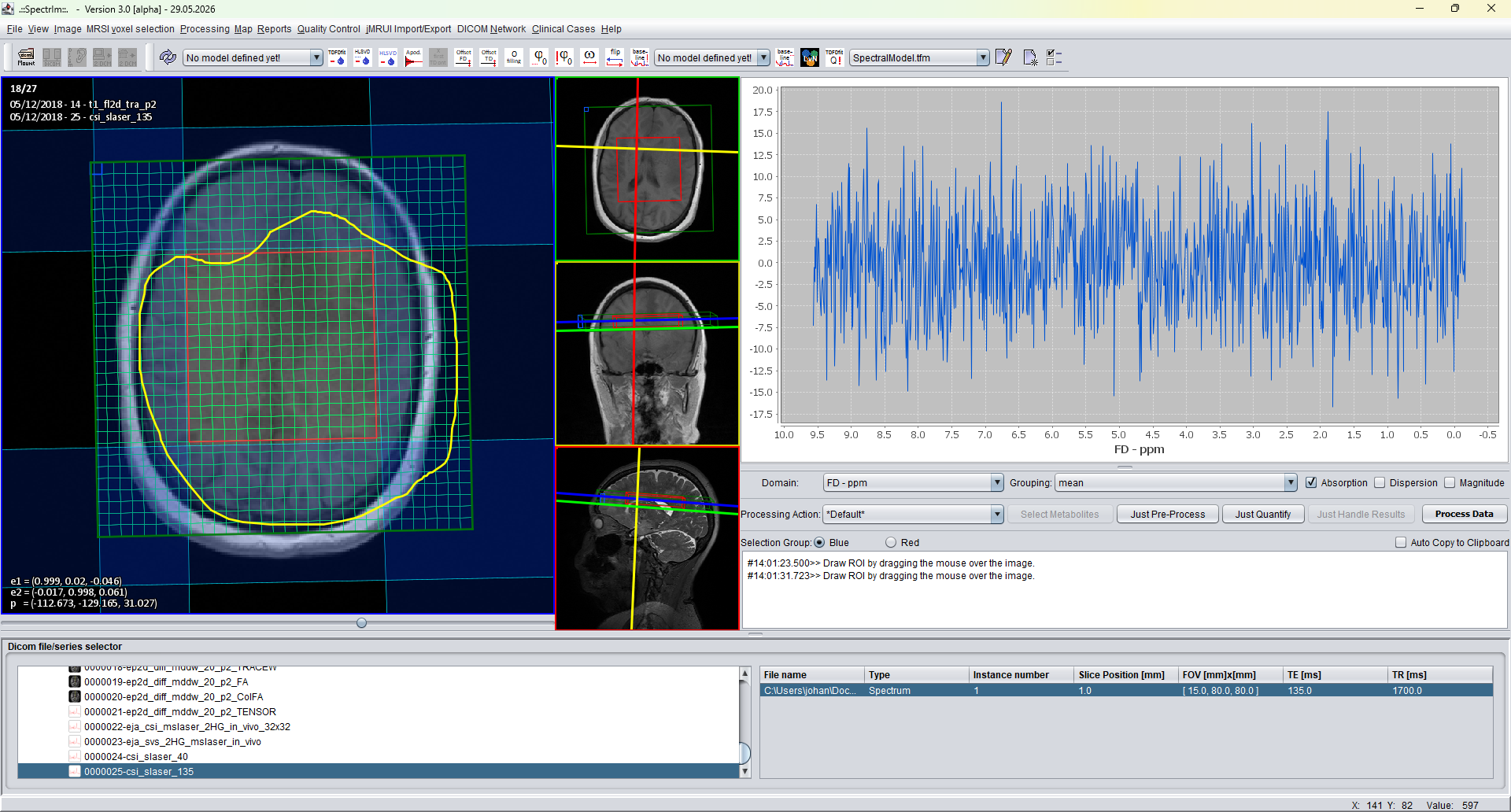Viewport: 1511px width, 812px height.
Task: Open the jMRUI Import/Export menu
Action: 408,29
